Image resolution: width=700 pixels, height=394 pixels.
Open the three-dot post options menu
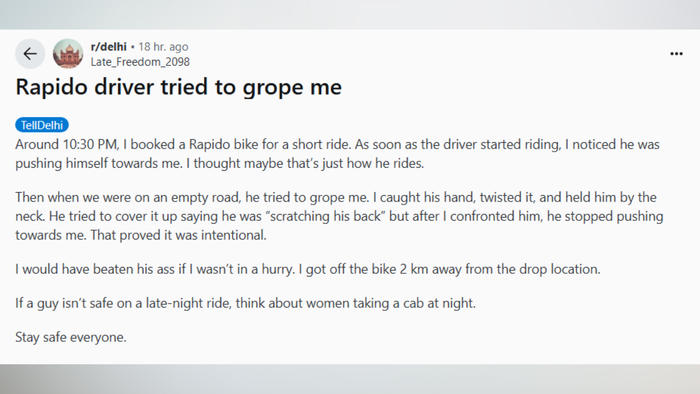click(676, 54)
